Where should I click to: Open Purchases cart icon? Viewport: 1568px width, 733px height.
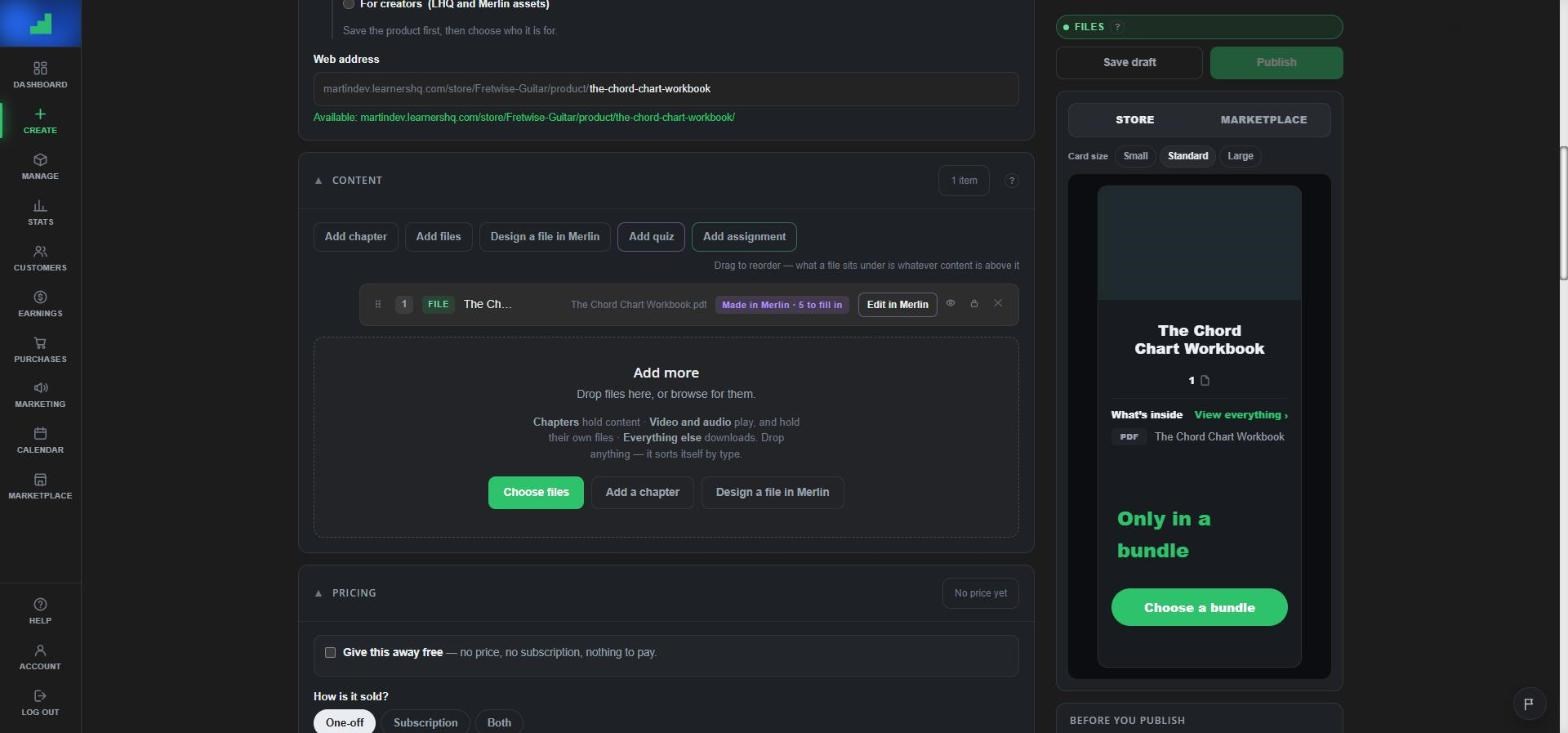tap(40, 343)
